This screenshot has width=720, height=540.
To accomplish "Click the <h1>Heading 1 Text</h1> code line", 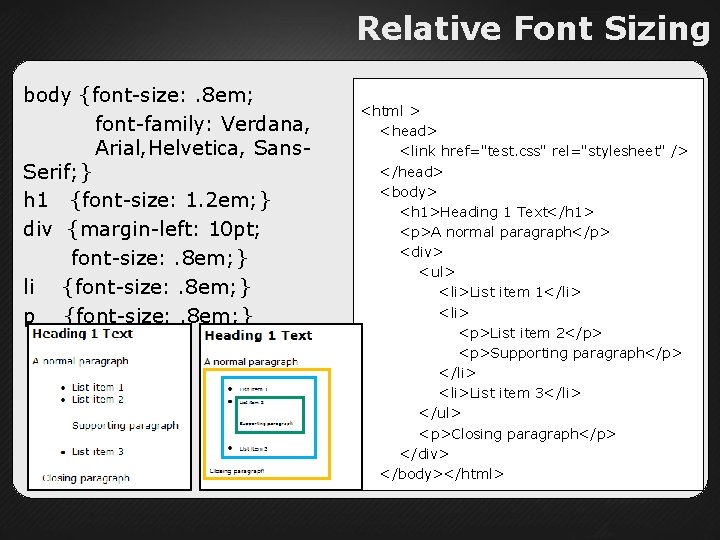I will point(497,212).
